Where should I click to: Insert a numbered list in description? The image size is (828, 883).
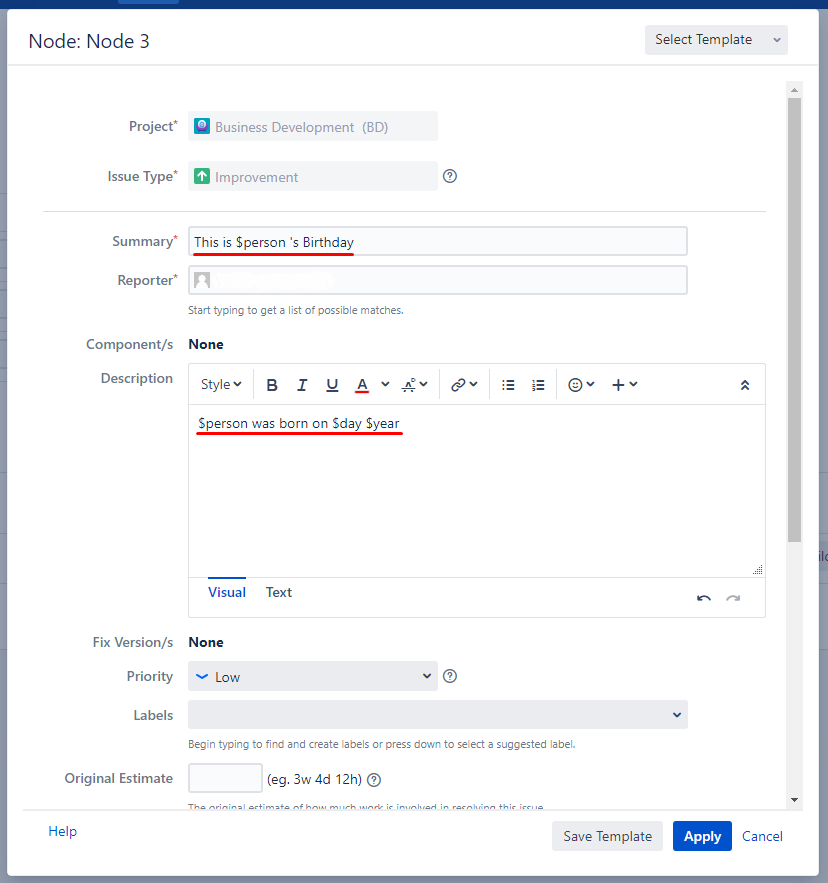point(538,385)
